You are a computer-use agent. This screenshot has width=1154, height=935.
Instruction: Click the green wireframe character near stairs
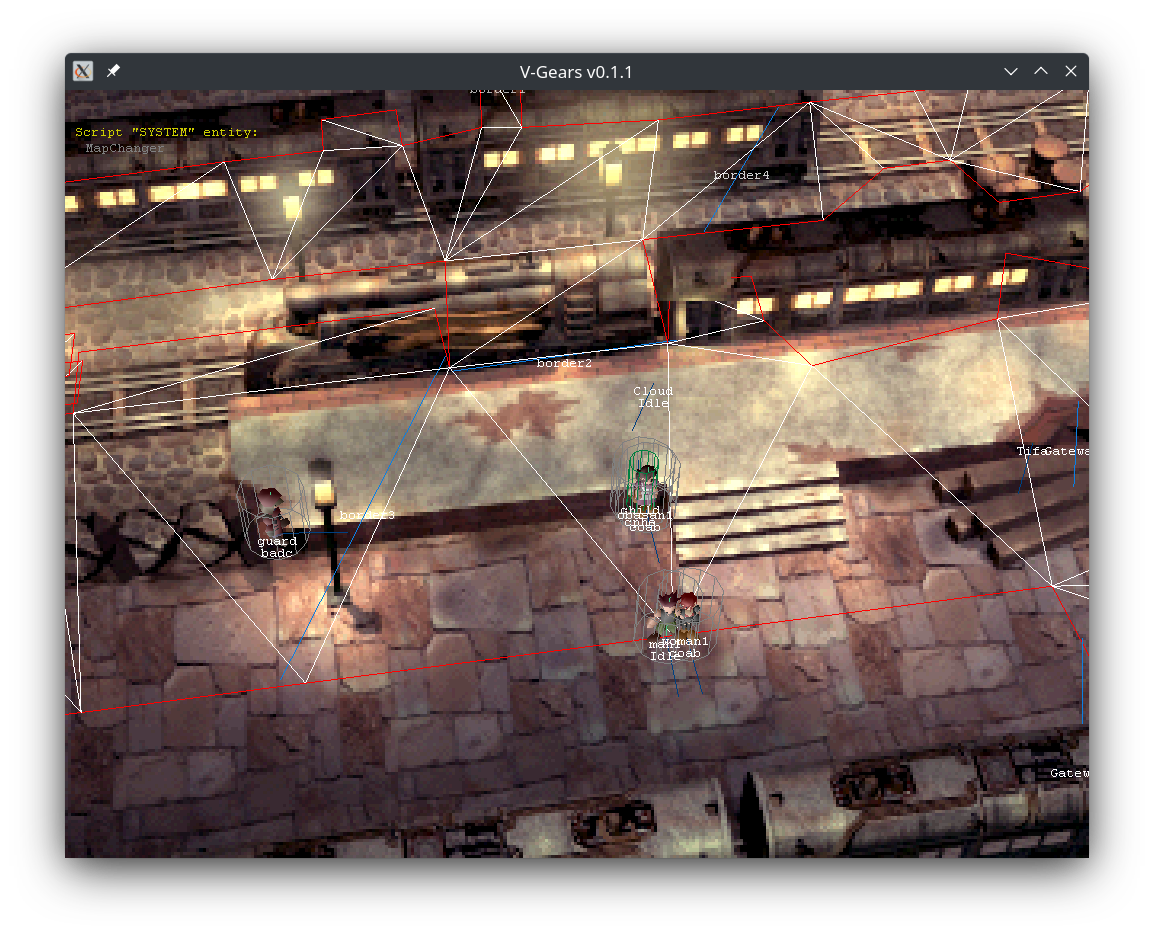[644, 478]
